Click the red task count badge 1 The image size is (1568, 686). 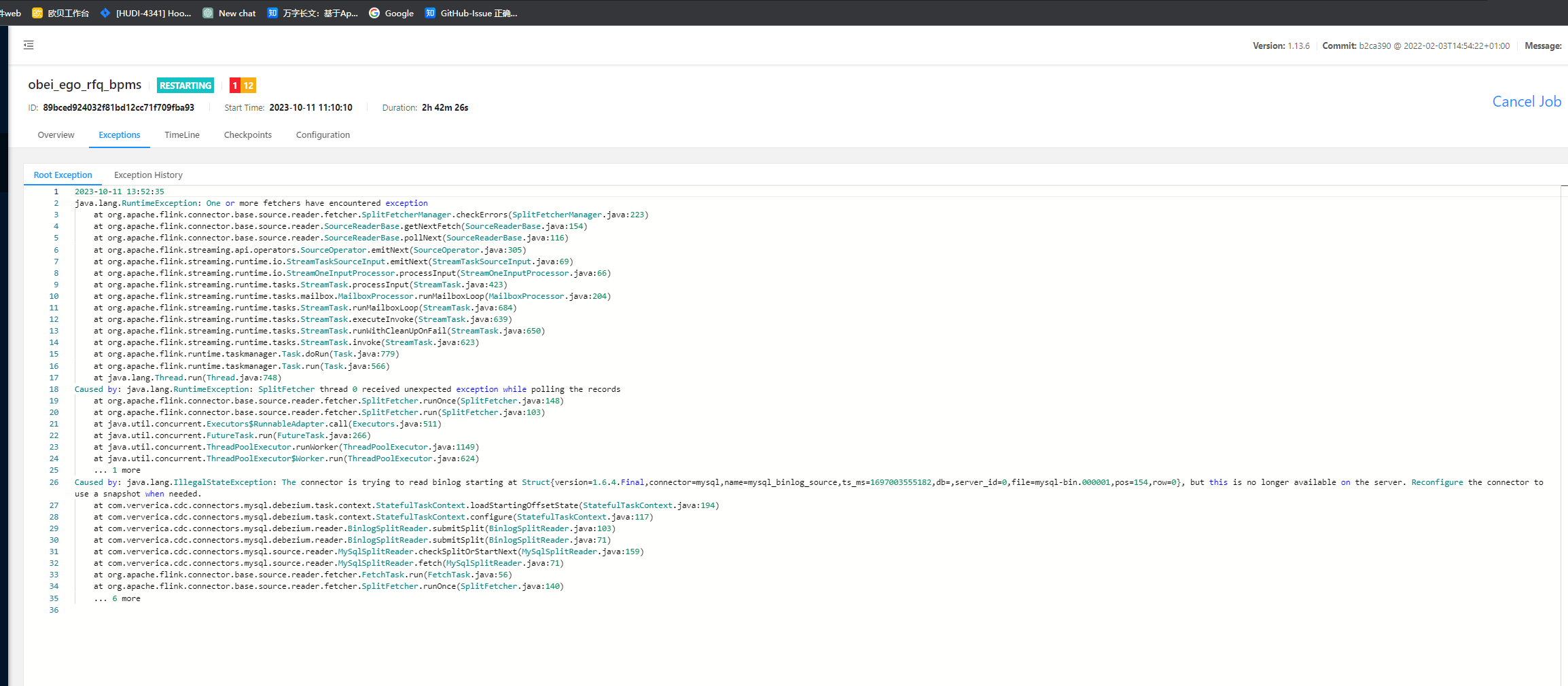pyautogui.click(x=235, y=86)
